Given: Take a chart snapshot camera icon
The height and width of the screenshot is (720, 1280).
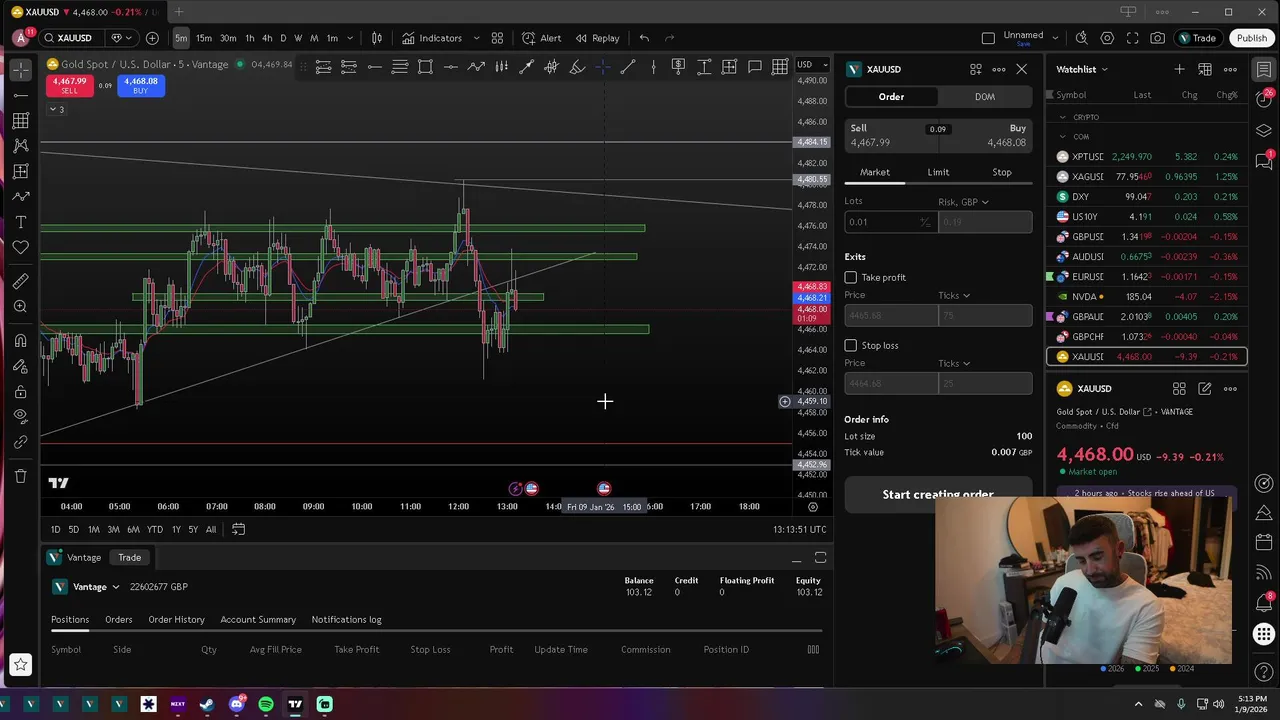Looking at the screenshot, I should click(x=1157, y=38).
